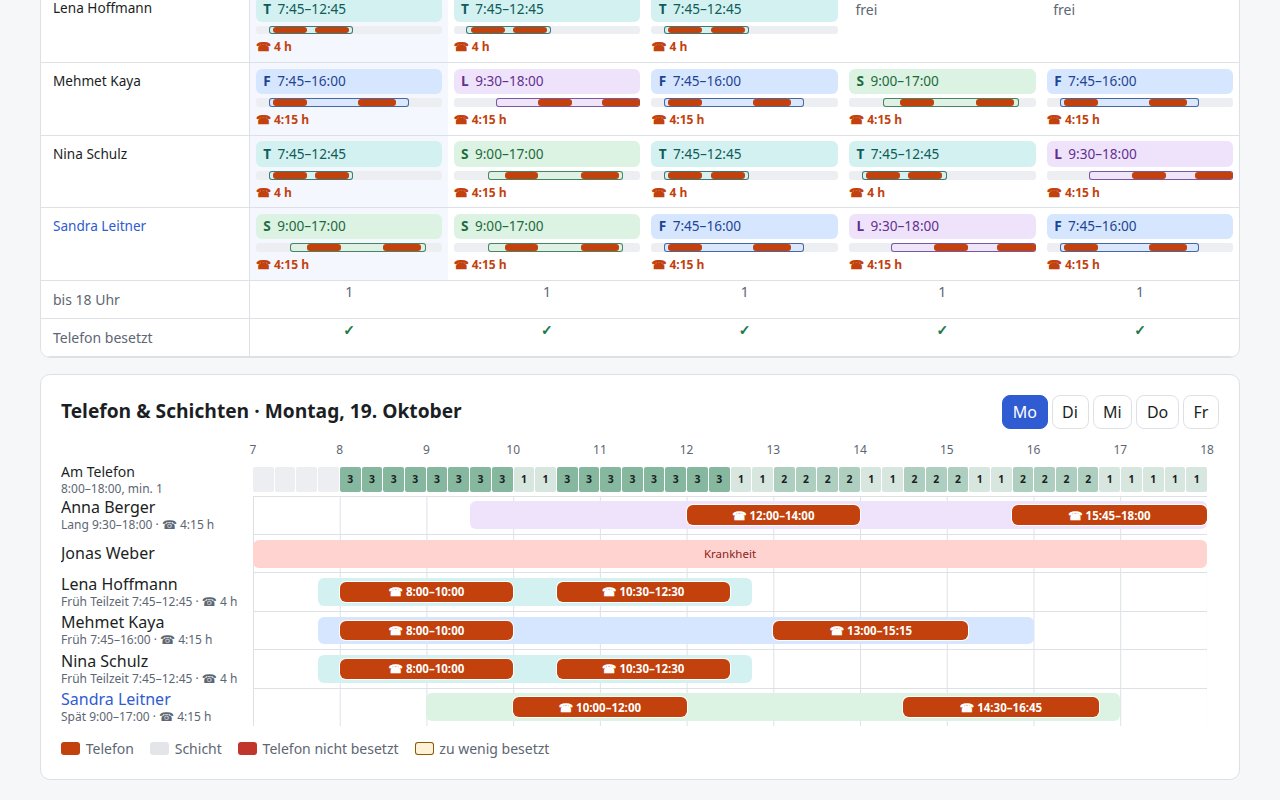Select Sandra Leitner's L 9:30–18:00 shift chip

point(942,226)
